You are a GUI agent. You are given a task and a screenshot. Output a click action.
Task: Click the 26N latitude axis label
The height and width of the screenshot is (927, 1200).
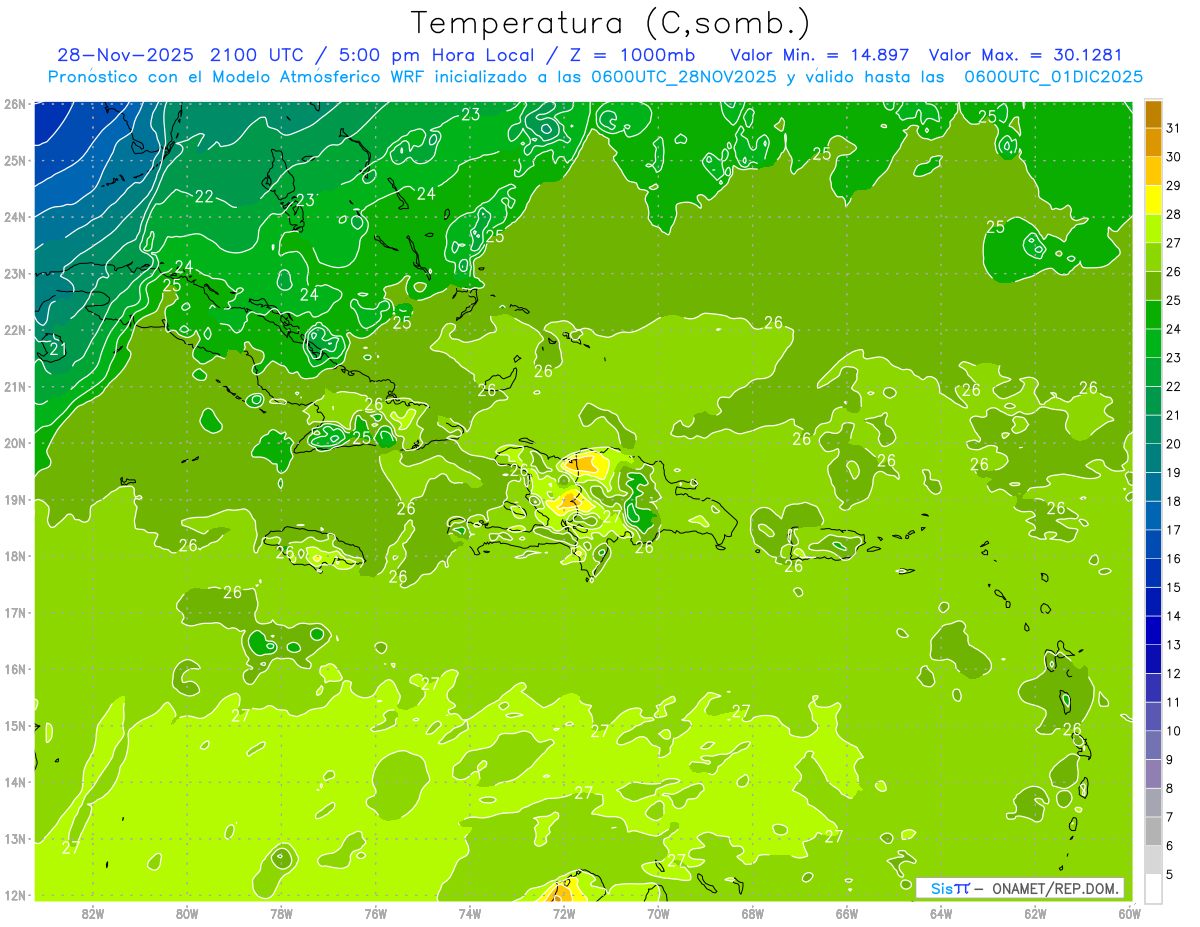14,104
